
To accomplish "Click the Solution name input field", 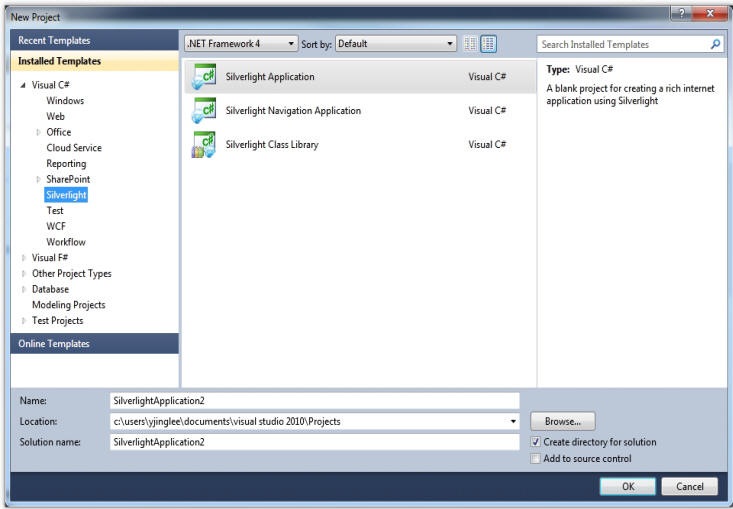I will [315, 442].
